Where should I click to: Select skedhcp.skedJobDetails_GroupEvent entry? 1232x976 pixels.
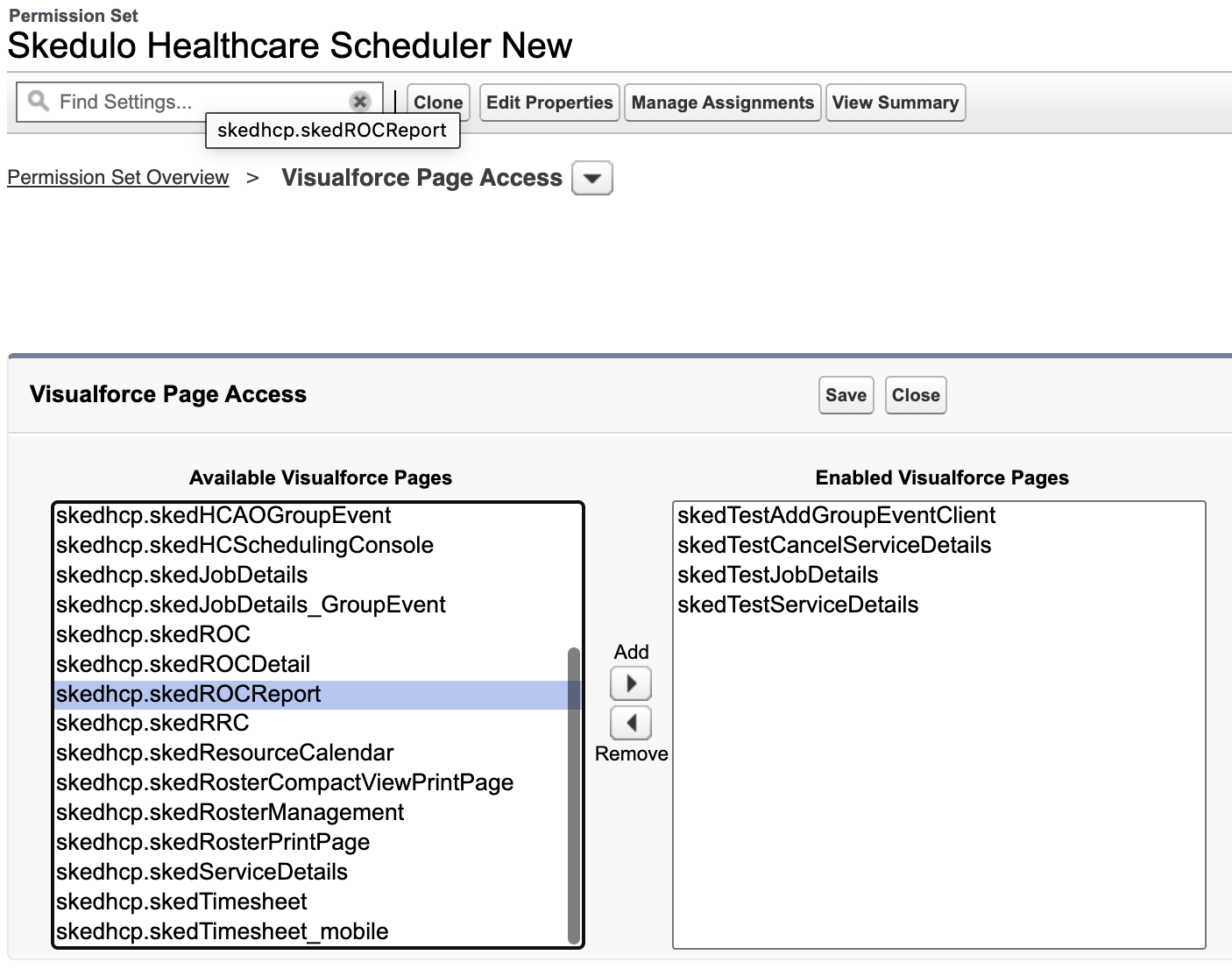tap(310, 605)
